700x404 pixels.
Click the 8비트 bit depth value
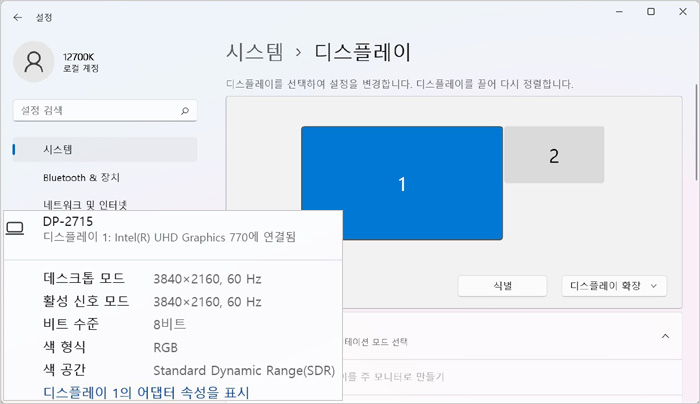click(170, 324)
